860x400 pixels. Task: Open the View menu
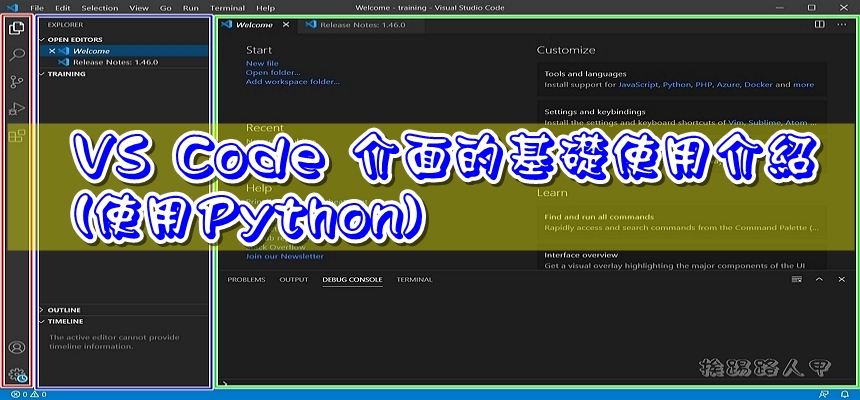coord(139,8)
